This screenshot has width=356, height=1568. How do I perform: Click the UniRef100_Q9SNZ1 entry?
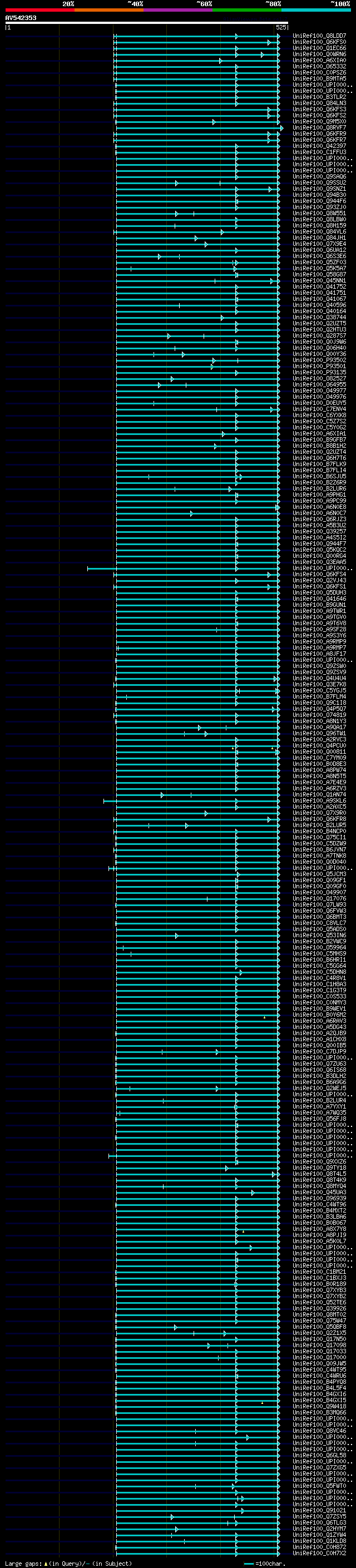click(x=319, y=189)
